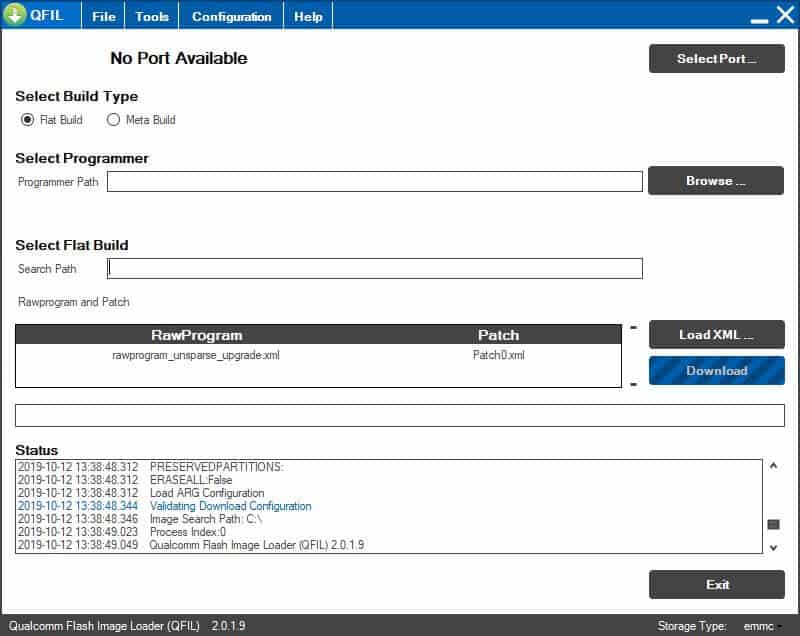Select the Meta Build radio button
800x636 pixels.
click(113, 120)
